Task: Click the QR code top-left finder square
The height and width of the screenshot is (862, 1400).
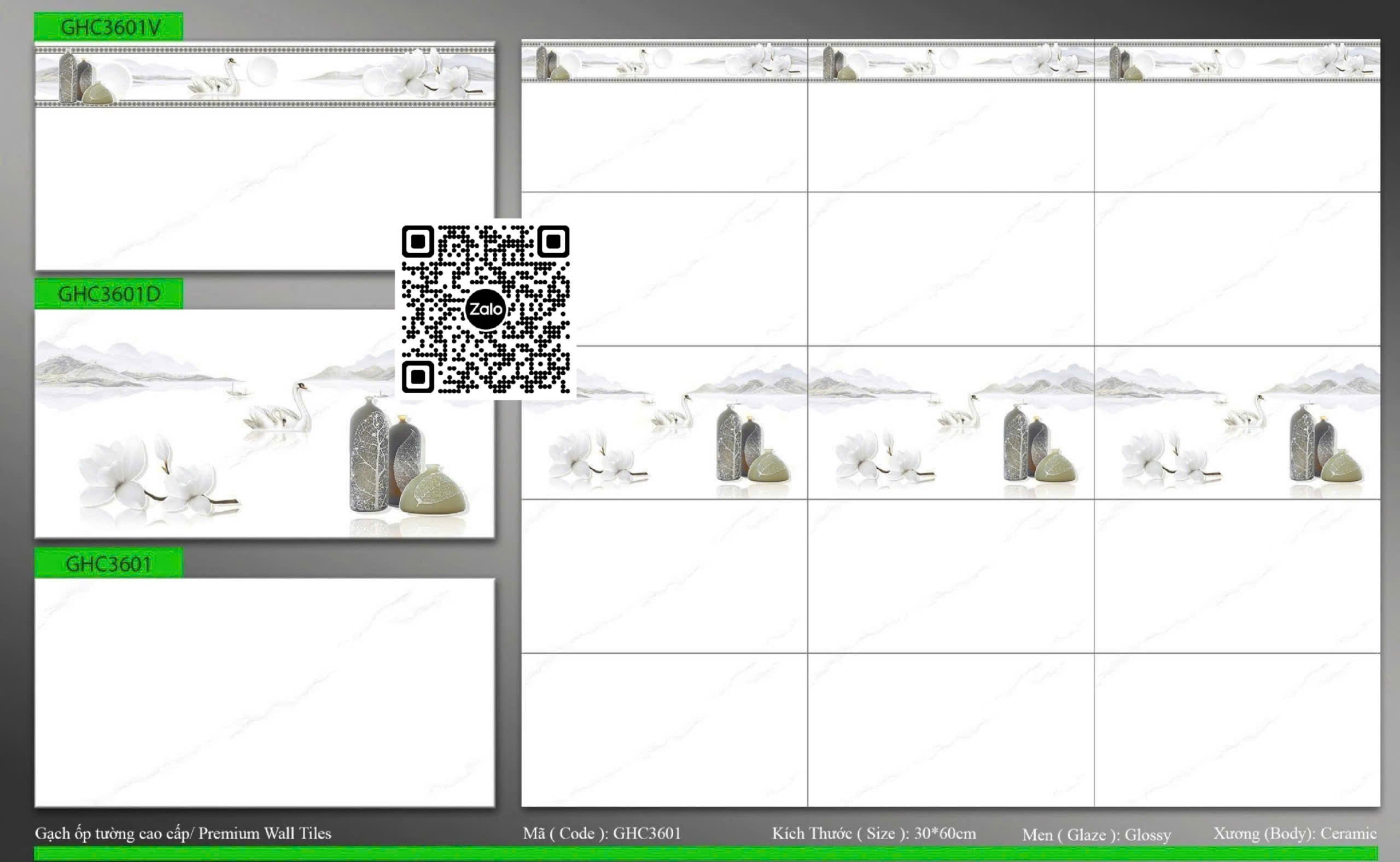Action: coord(418,242)
